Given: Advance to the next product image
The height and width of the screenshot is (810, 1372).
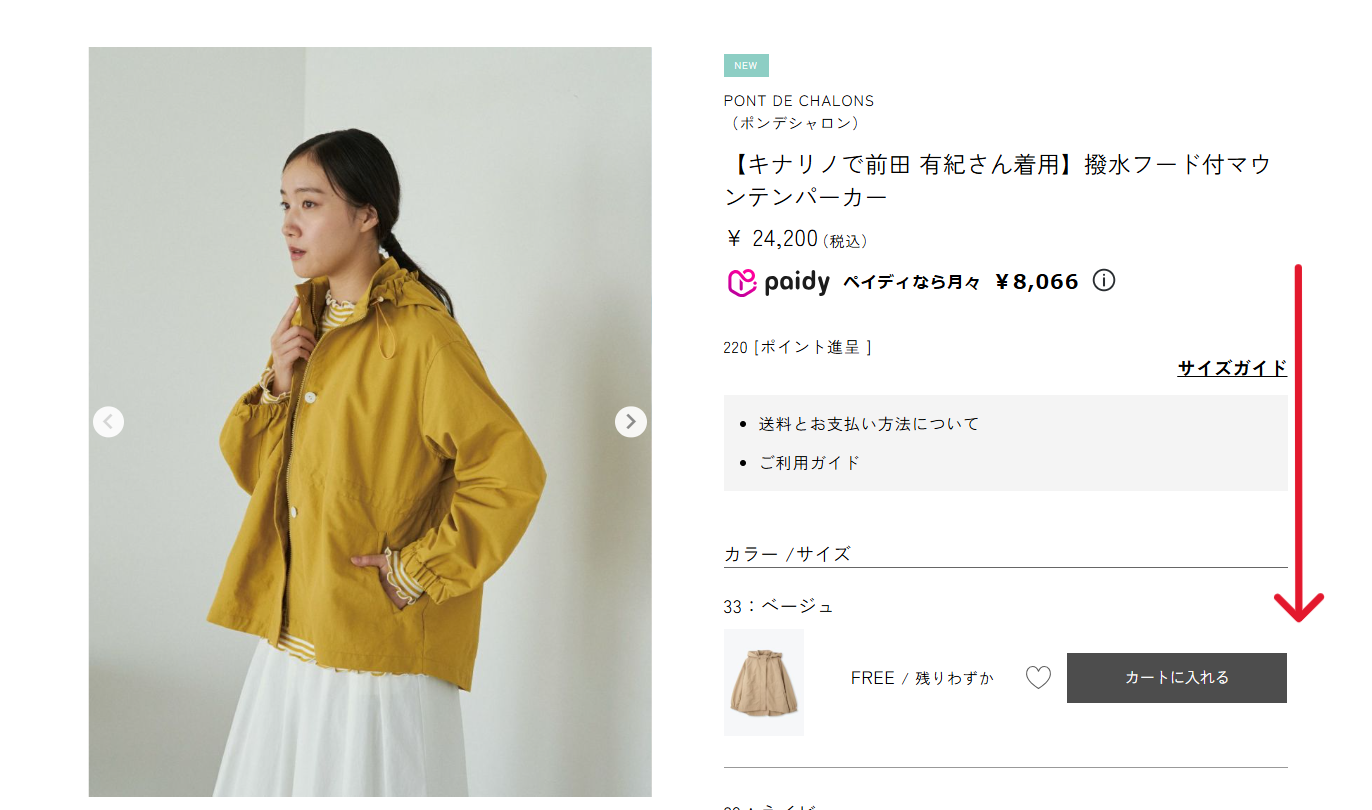Looking at the screenshot, I should click(630, 422).
